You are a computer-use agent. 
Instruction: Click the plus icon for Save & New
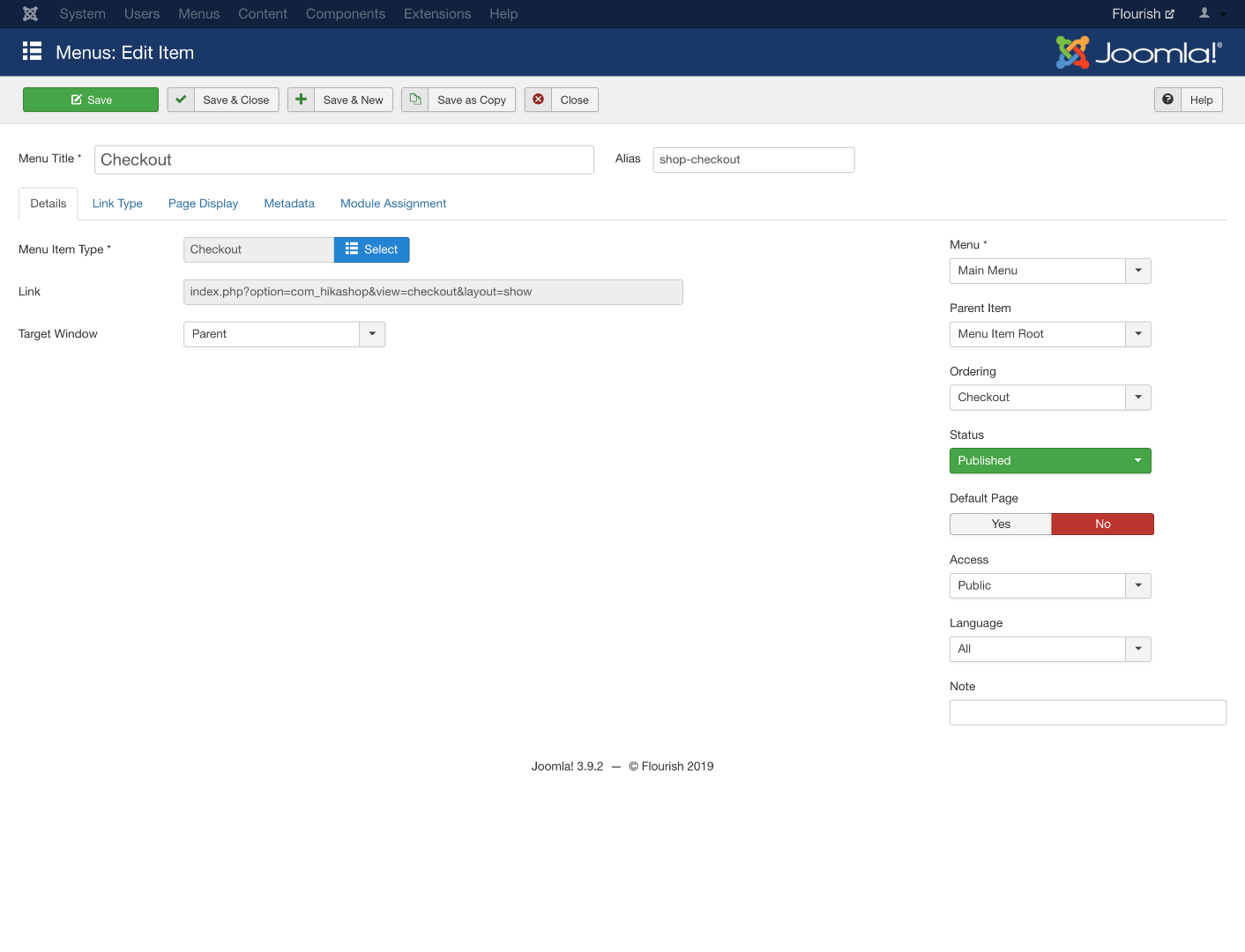point(301,100)
